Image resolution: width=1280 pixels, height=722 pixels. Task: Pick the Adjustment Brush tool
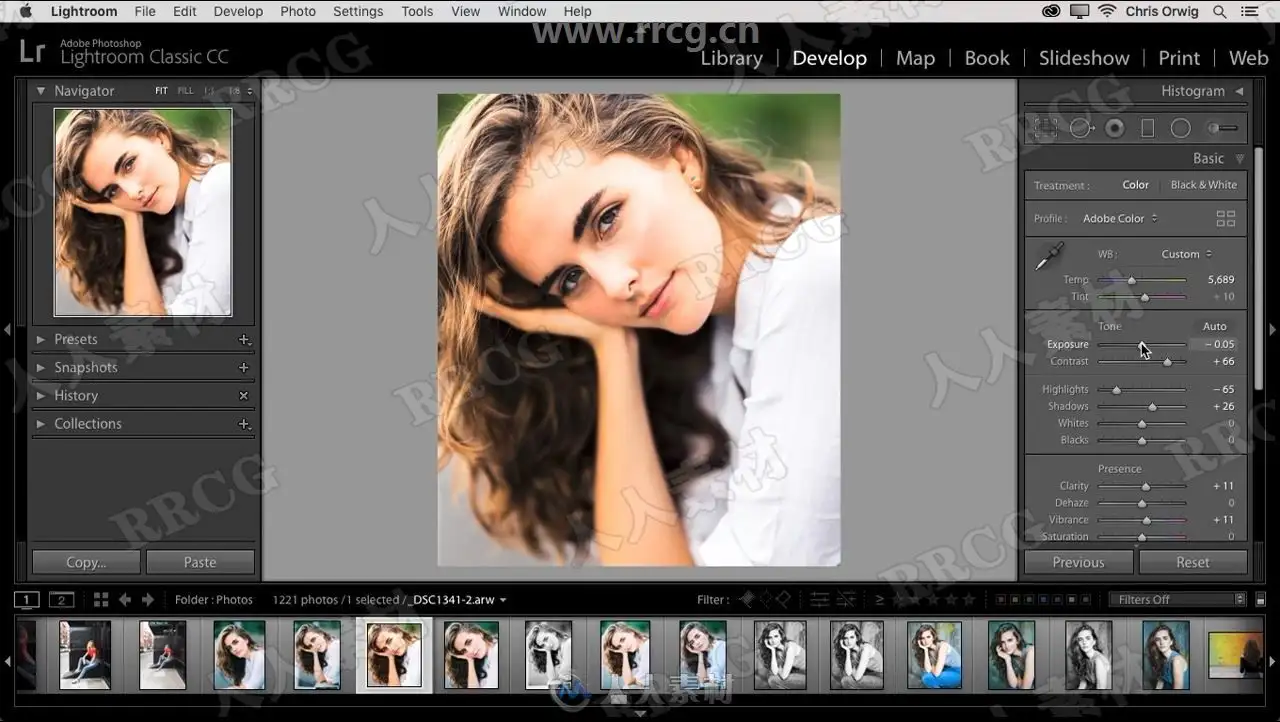1221,128
